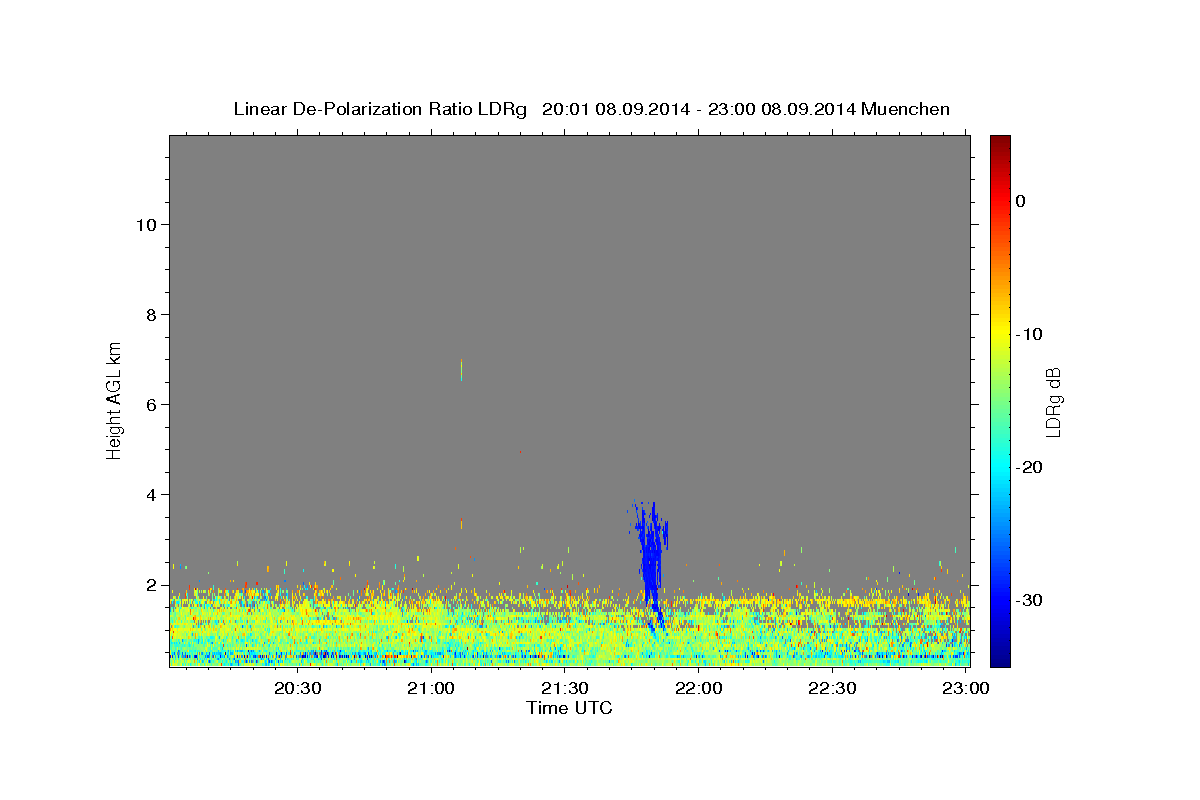Viewport: 1200px width, 800px height.
Task: Click the 20:30 time tick label
Action: point(298,688)
